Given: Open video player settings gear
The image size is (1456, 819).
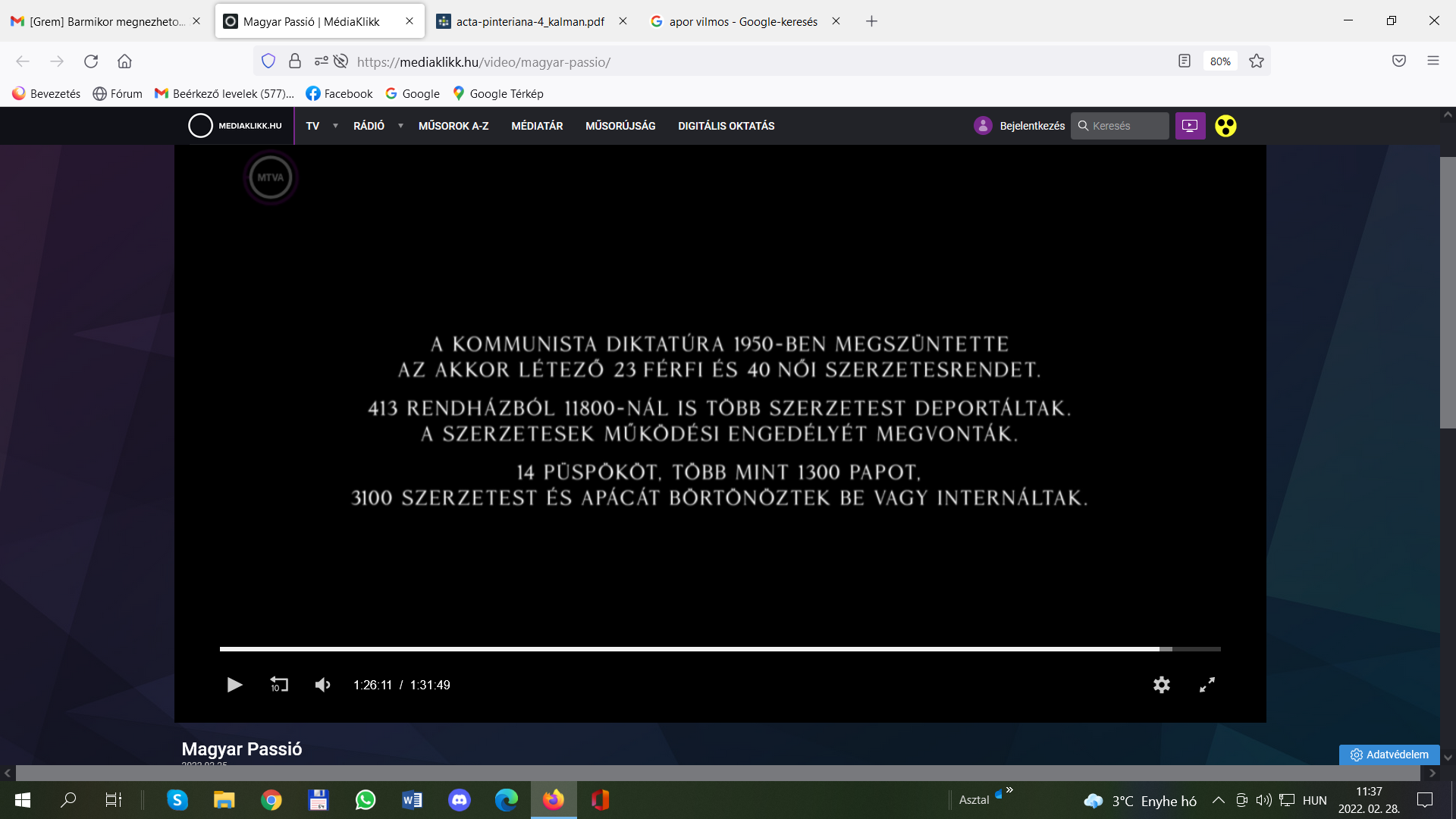Looking at the screenshot, I should 1162,685.
